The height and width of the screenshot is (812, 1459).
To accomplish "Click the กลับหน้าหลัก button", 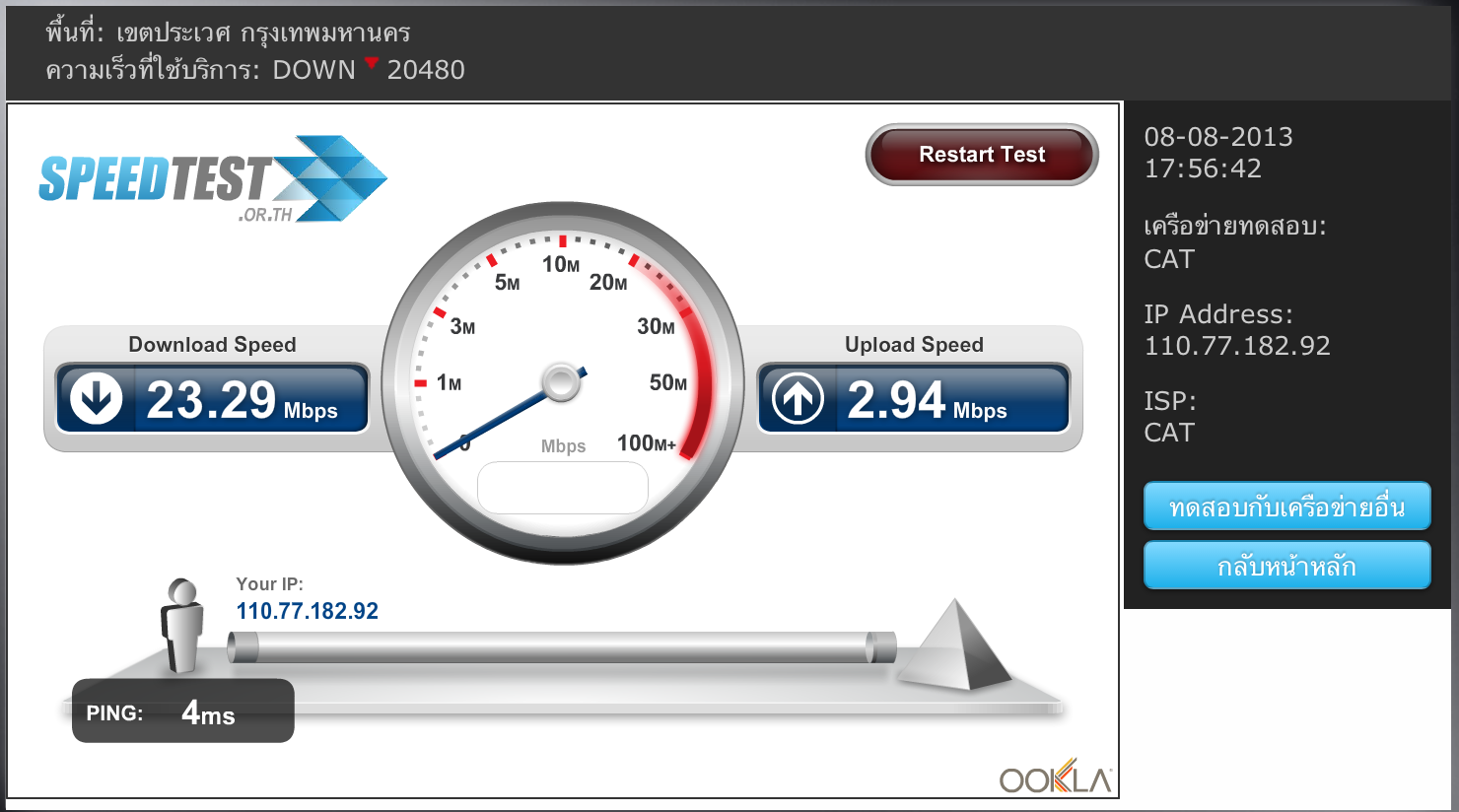I will pyautogui.click(x=1286, y=566).
